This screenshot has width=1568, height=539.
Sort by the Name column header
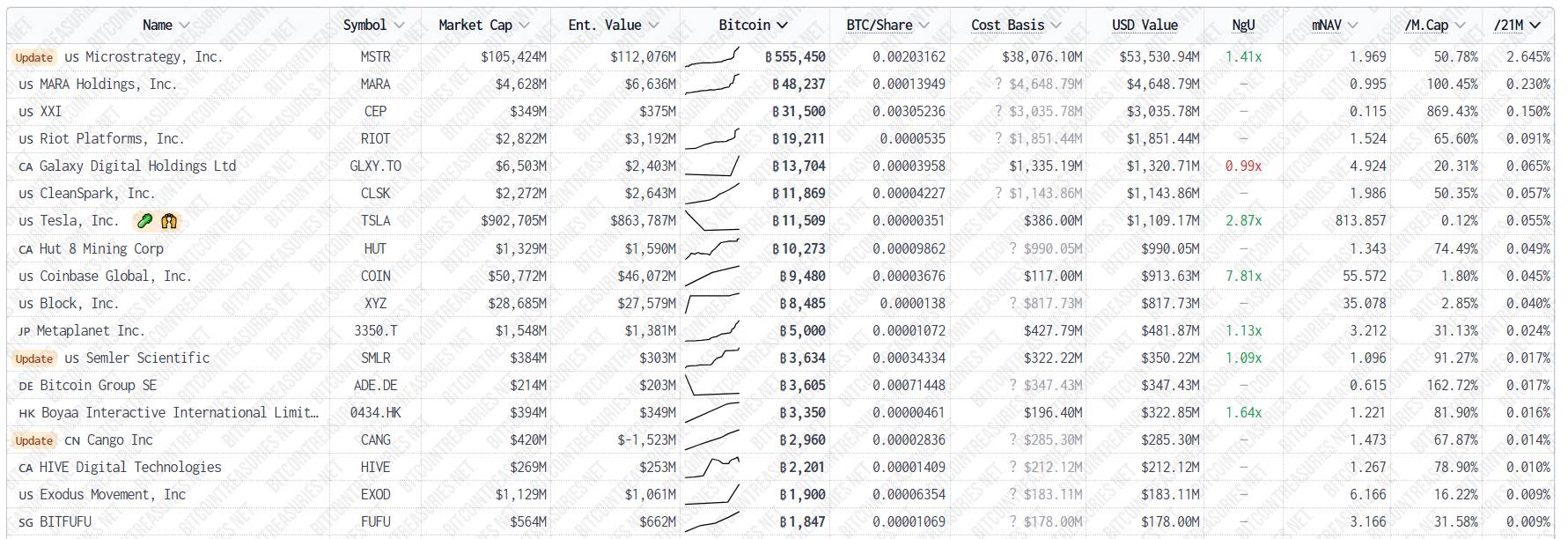[166, 26]
